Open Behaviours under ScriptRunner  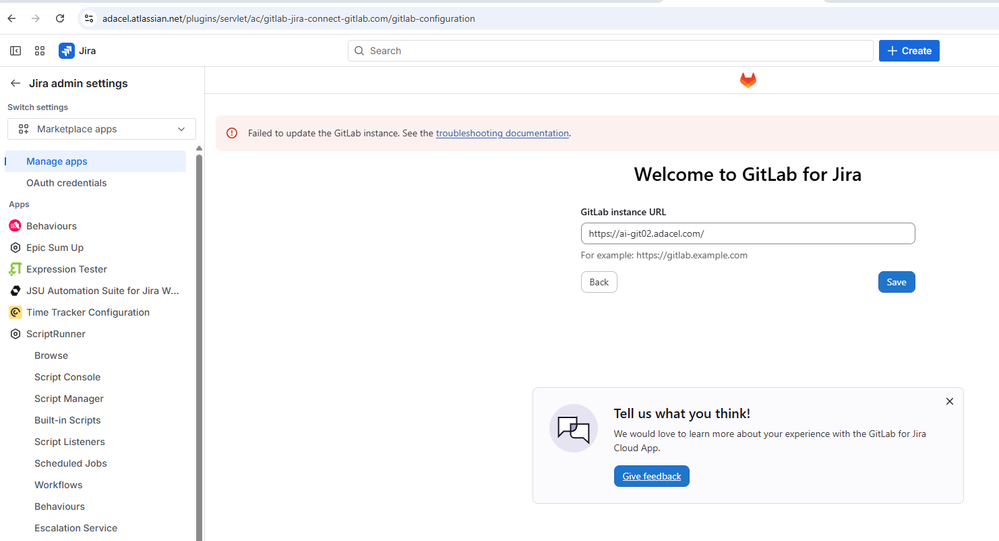pos(59,507)
